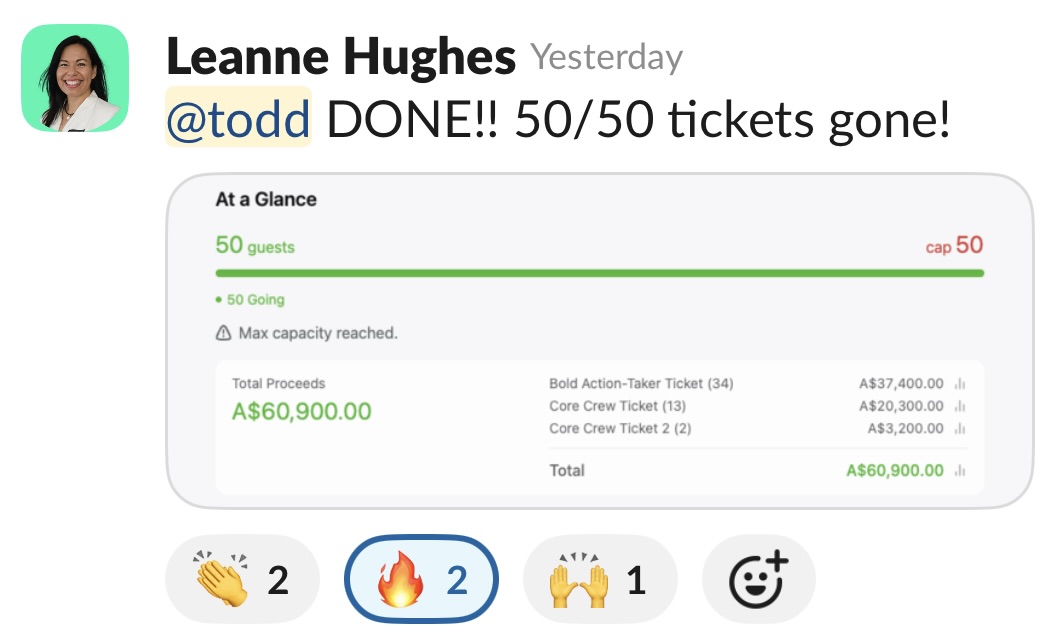Click the green Total Proceeds A$60,900.00 amount
Viewport: 1051px width, 635px height.
pos(301,411)
